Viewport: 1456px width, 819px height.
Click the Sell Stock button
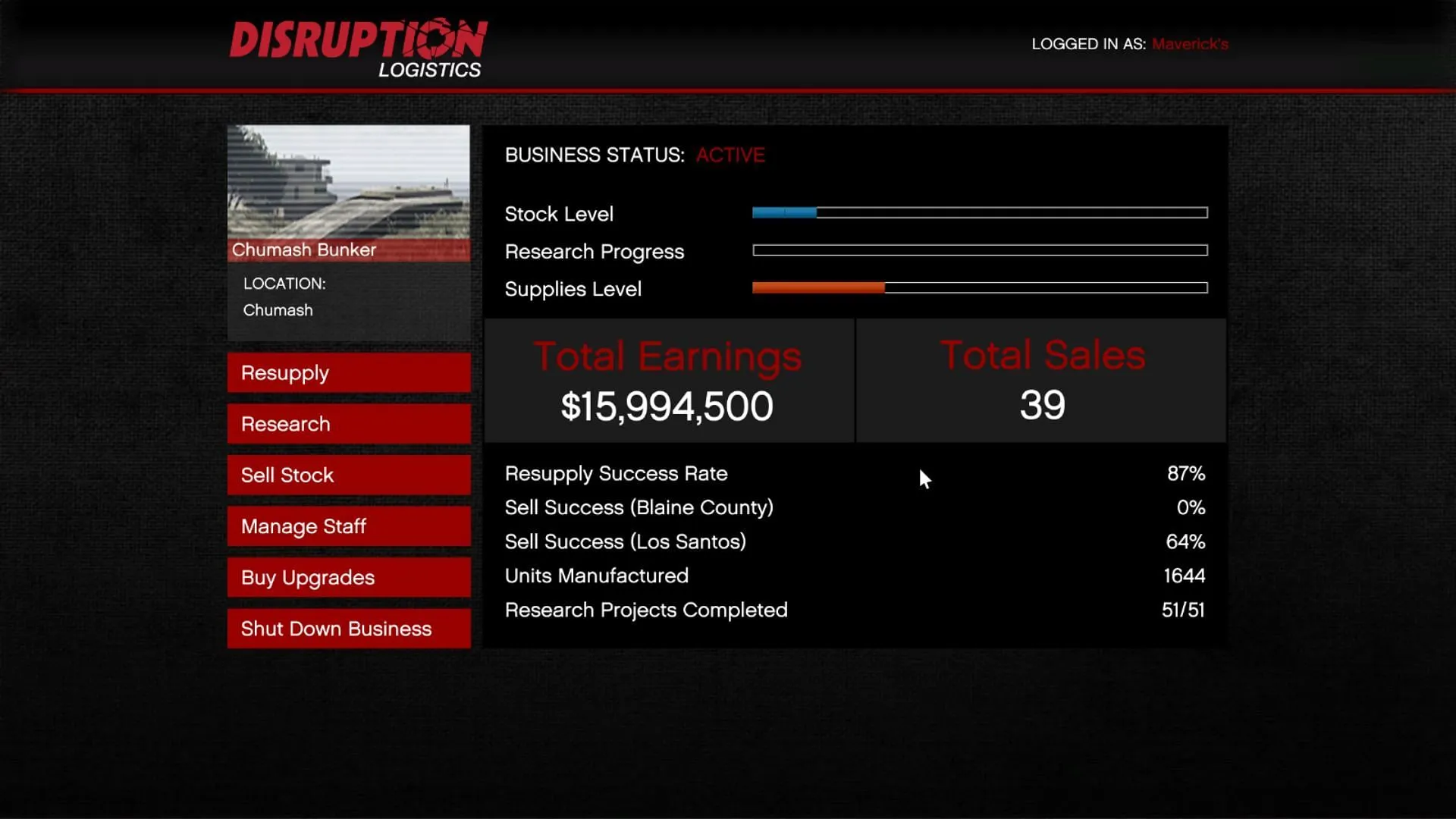[348, 475]
